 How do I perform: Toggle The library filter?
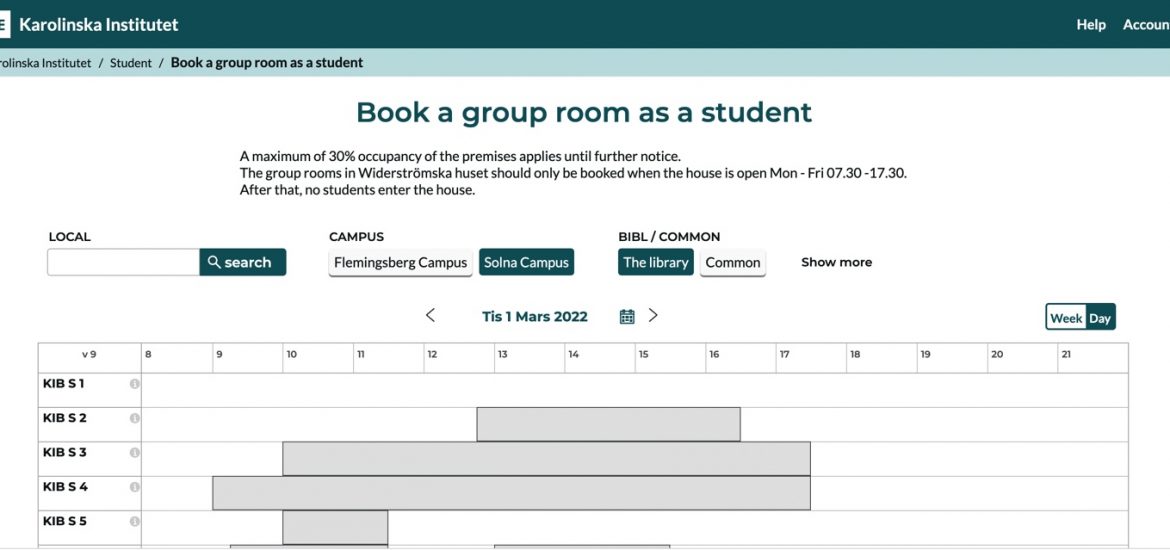656,263
